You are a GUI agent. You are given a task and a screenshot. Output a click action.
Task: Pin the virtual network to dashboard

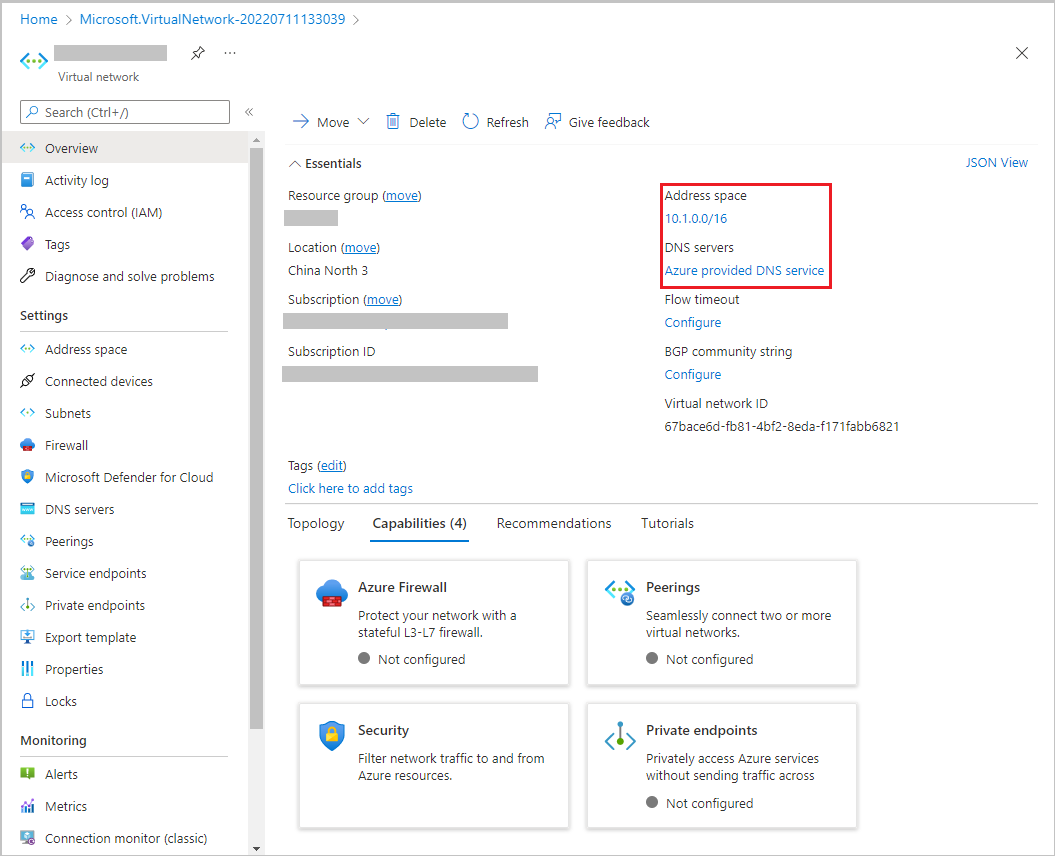(198, 53)
